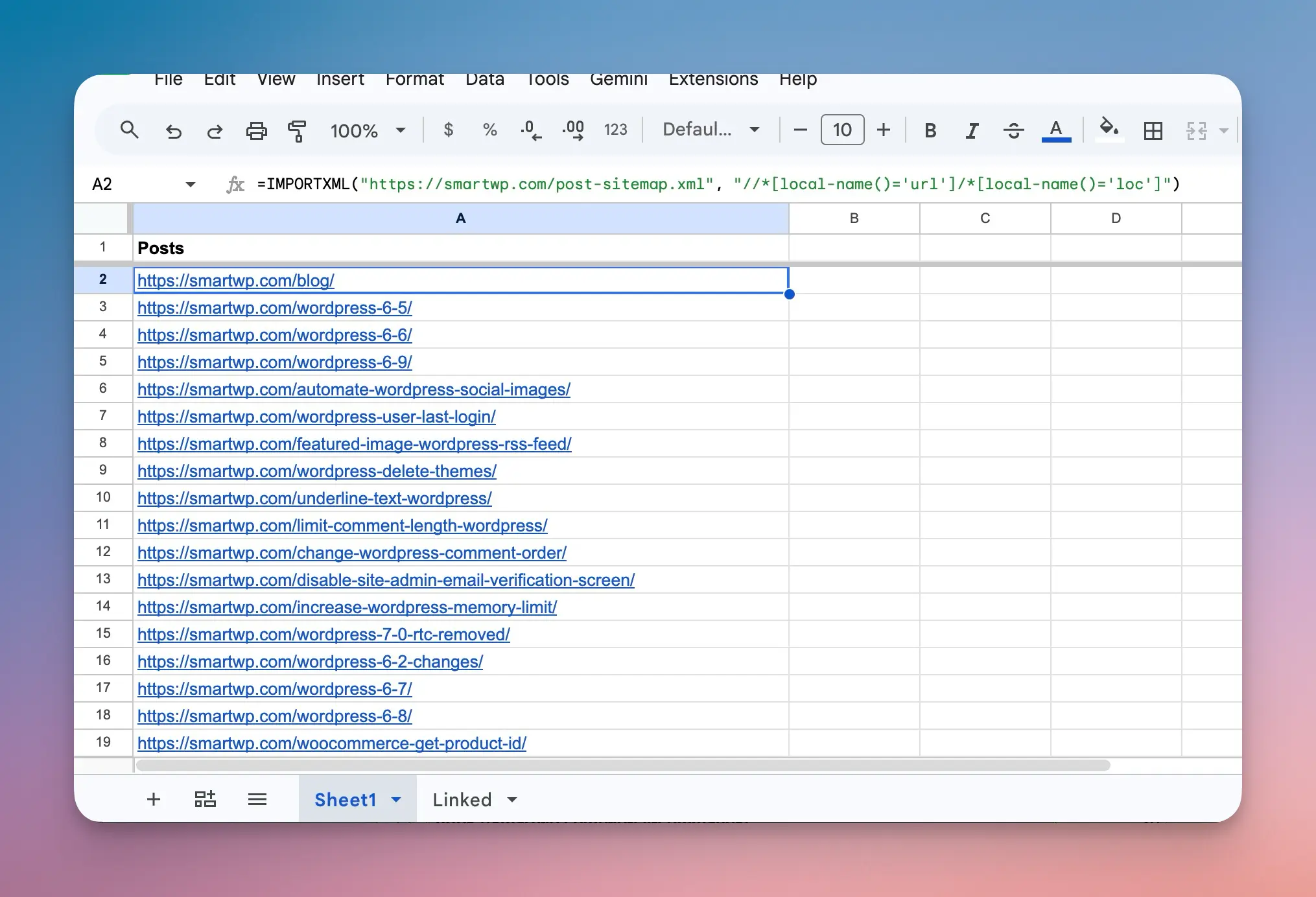
Task: Open the Insert menu
Action: coord(340,79)
